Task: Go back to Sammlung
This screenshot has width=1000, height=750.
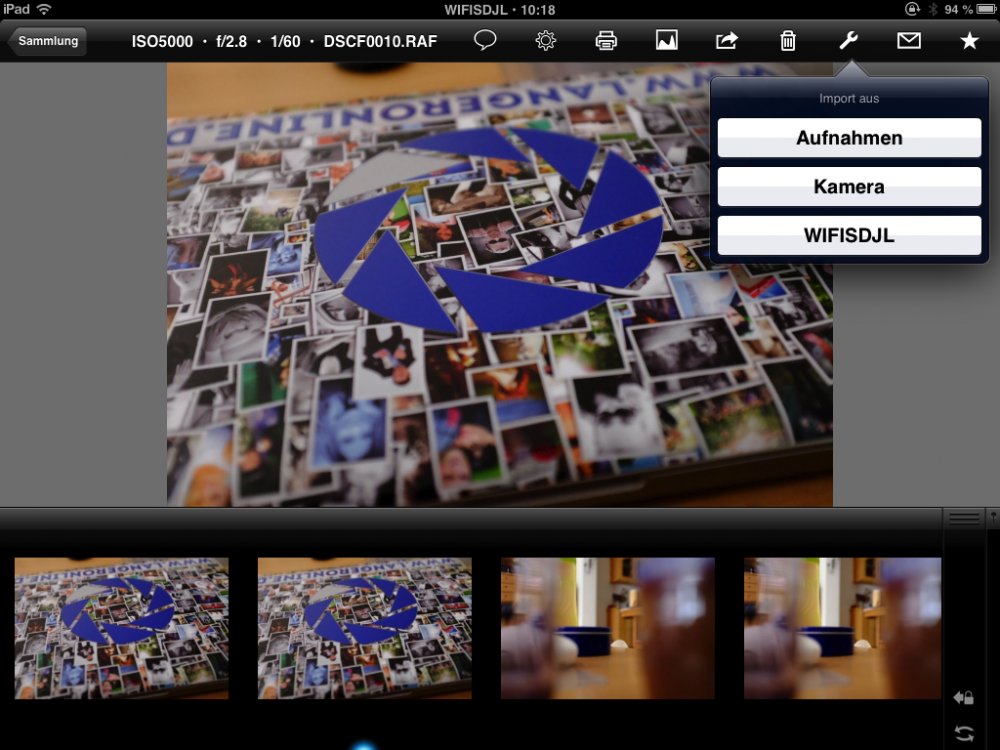Action: point(47,41)
